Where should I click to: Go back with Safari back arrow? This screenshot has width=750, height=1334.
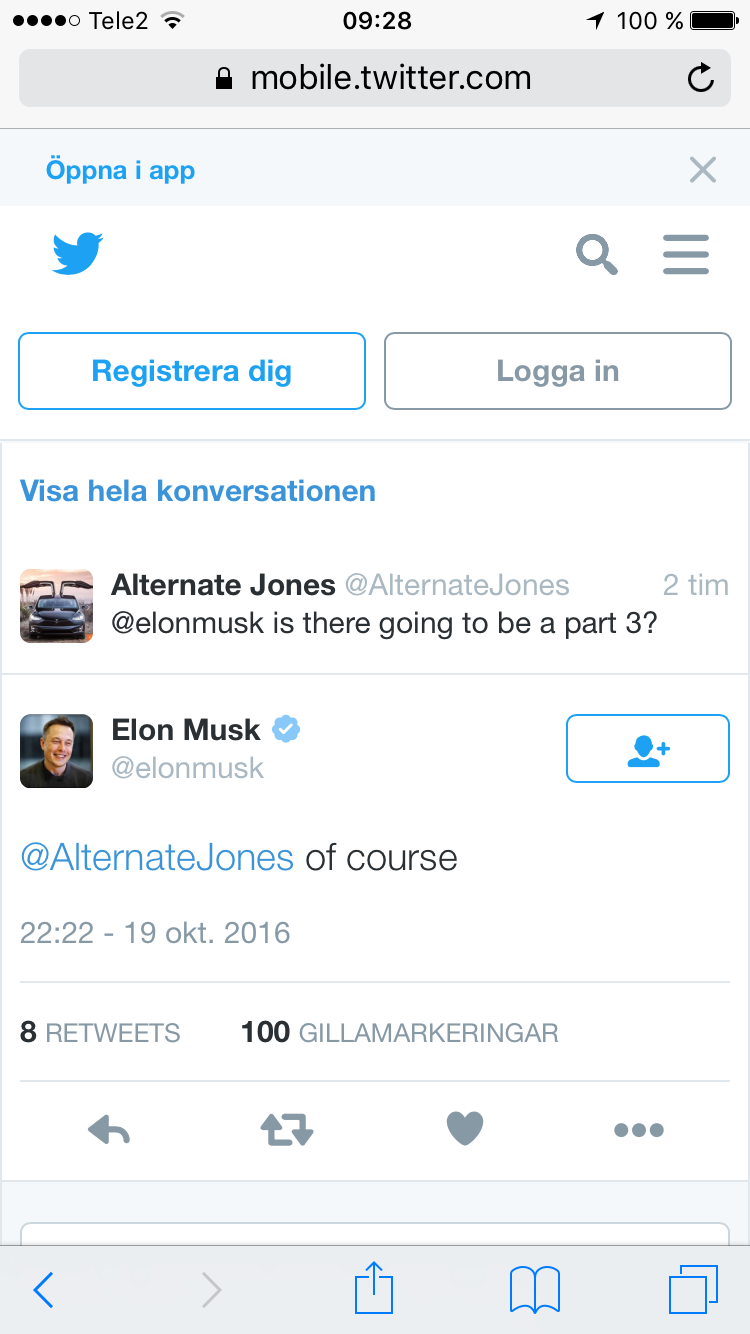[44, 1290]
